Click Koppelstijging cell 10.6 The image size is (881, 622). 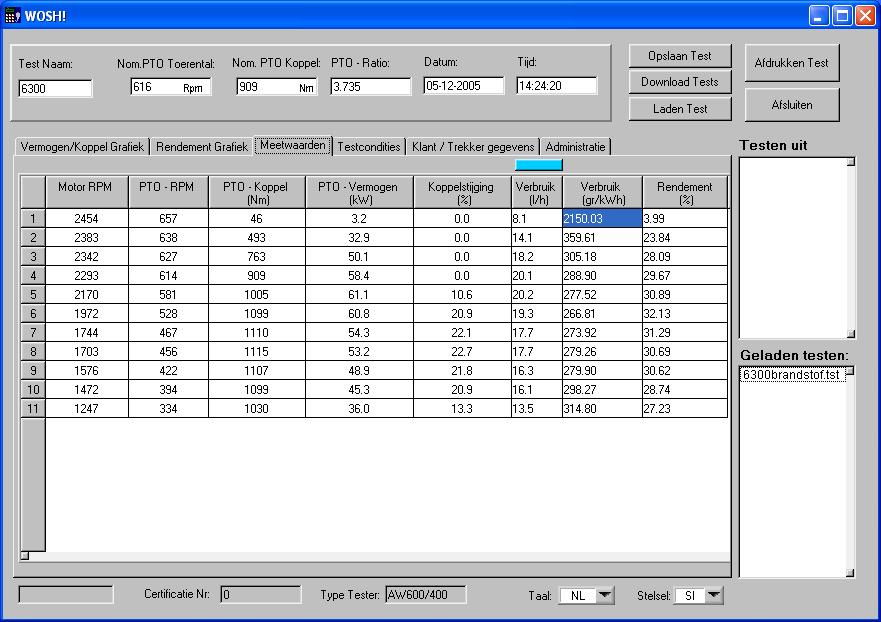click(x=462, y=294)
